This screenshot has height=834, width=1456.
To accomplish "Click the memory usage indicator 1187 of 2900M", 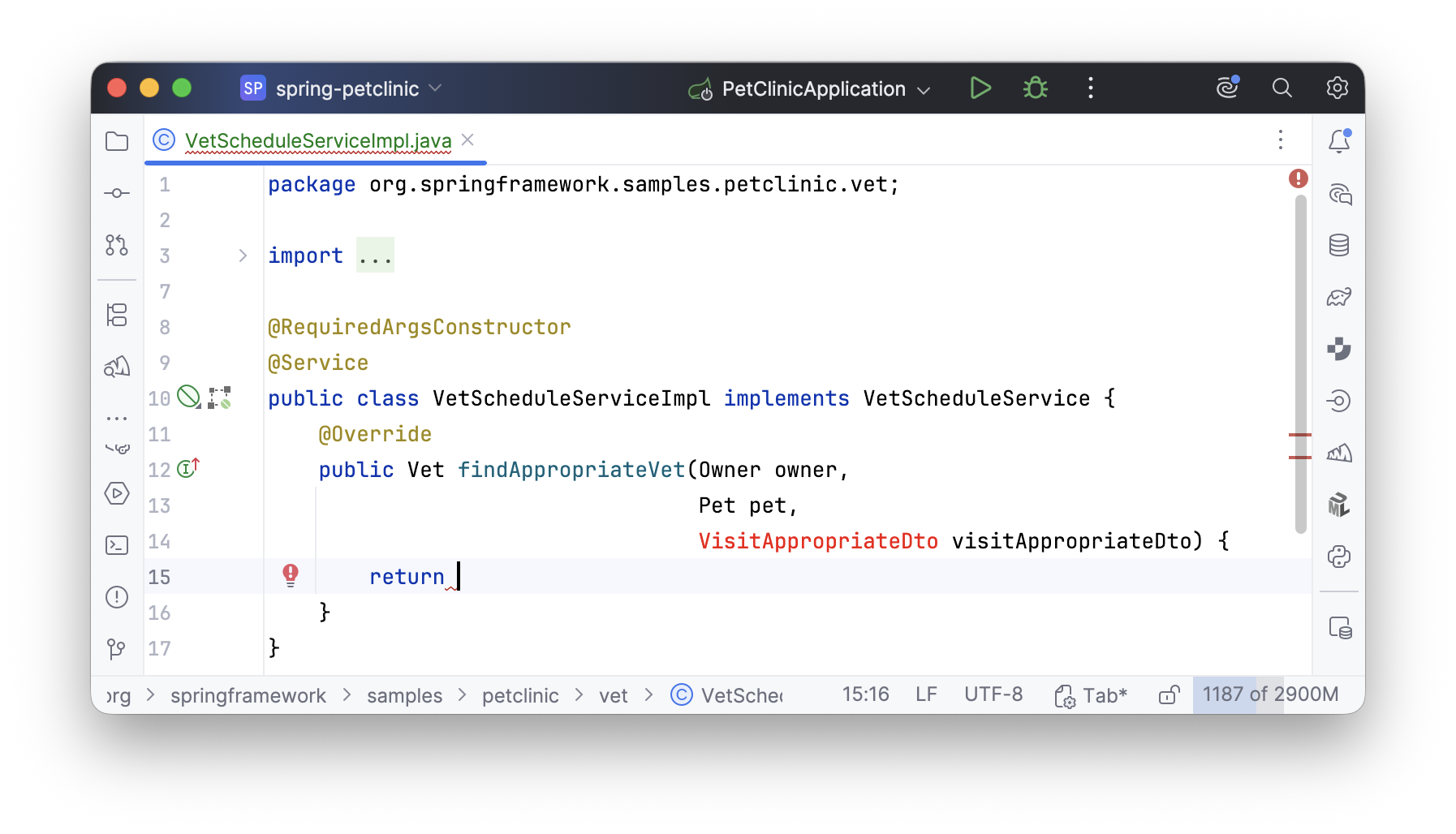I will click(1270, 694).
